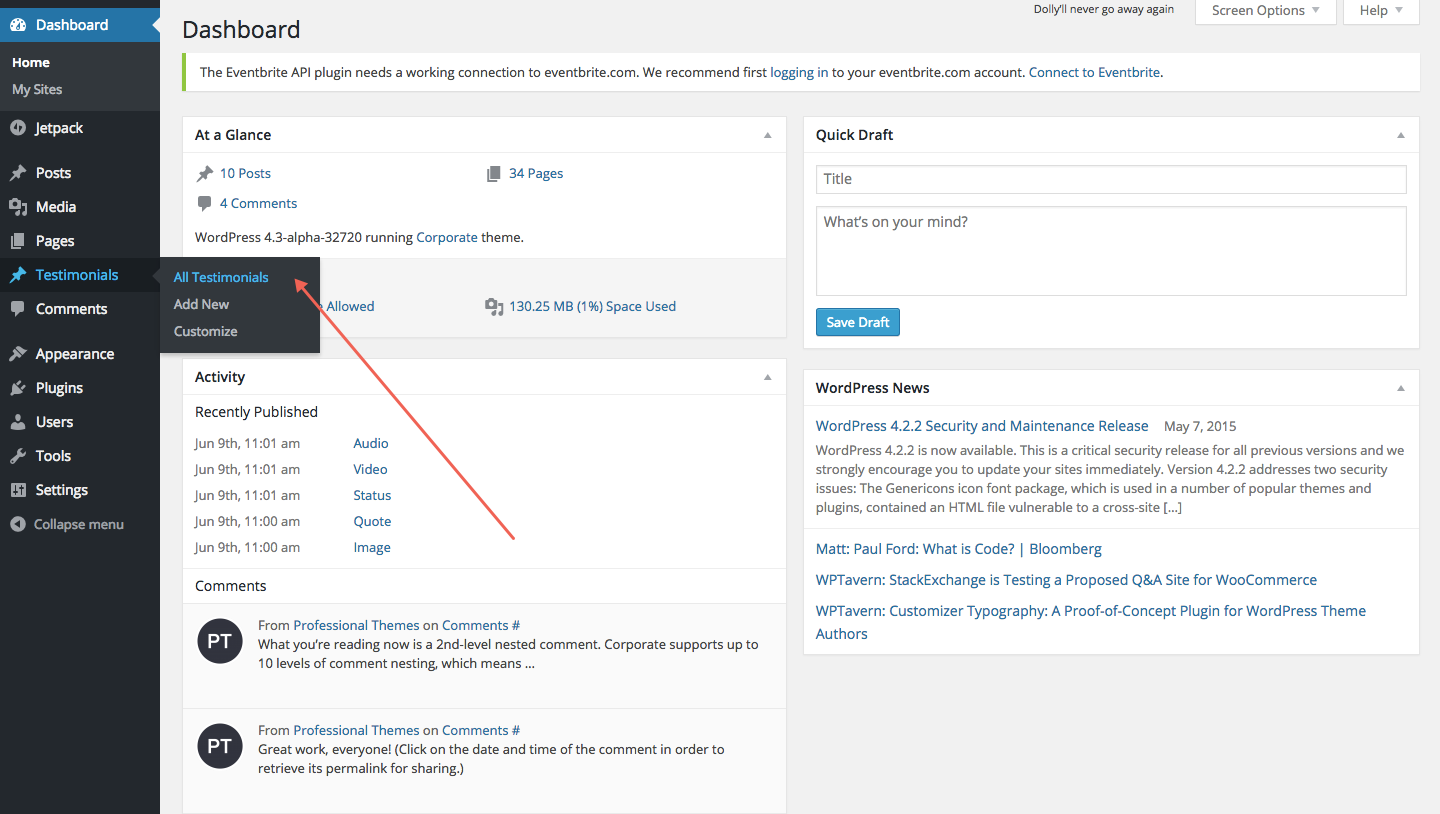
Task: Choose Add New in Testimonials submenu
Action: 201,304
